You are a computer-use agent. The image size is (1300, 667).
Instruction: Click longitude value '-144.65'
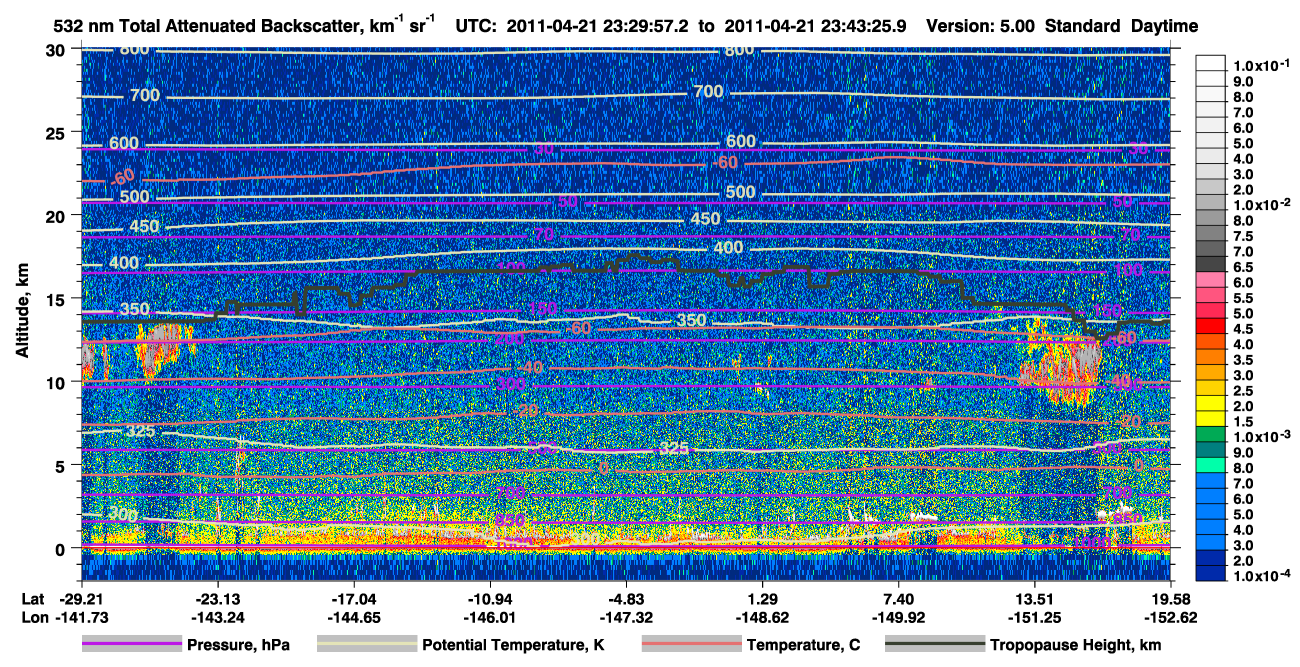click(x=354, y=617)
